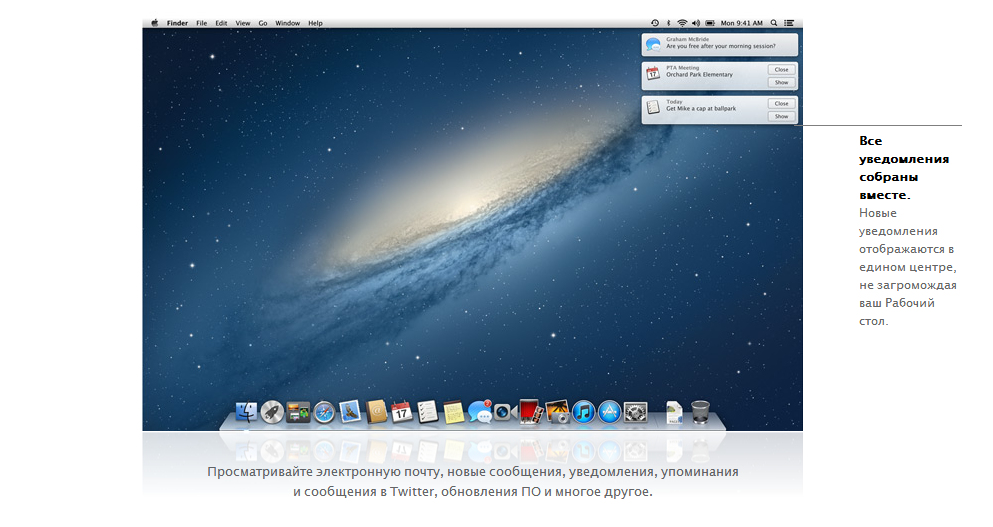Open the Notification Center list icon
The height and width of the screenshot is (527, 993).
coord(789,23)
